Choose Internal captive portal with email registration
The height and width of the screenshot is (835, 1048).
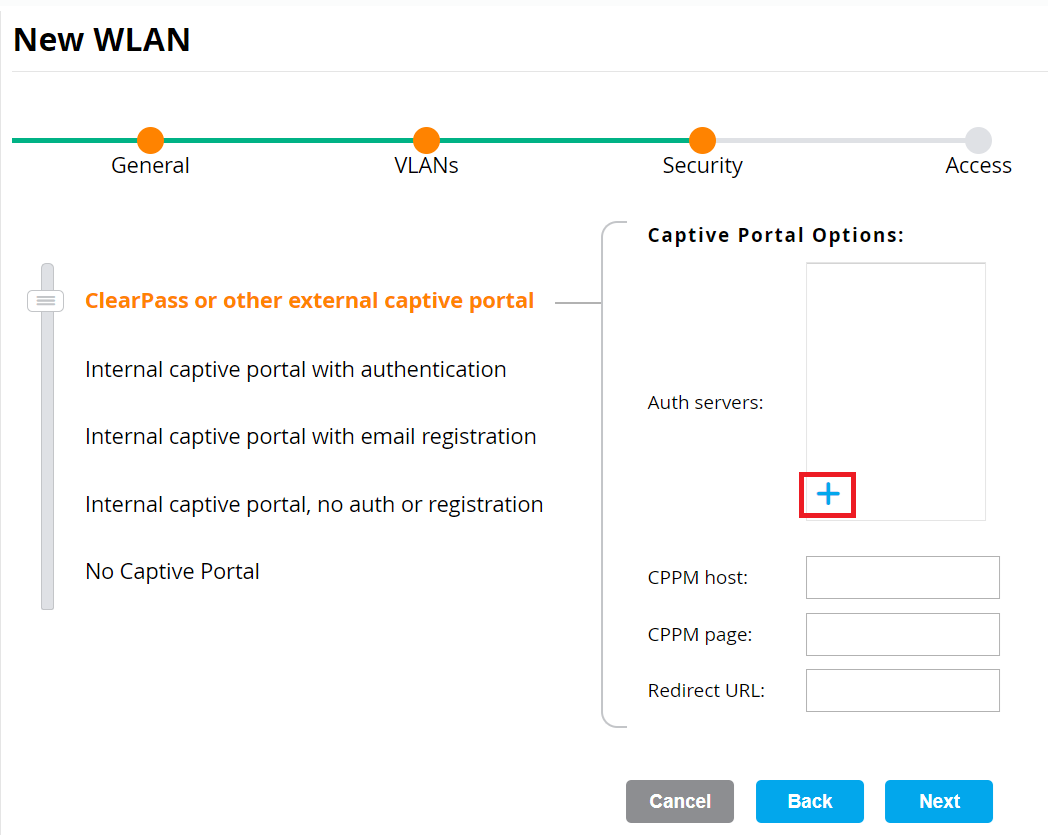tap(310, 437)
